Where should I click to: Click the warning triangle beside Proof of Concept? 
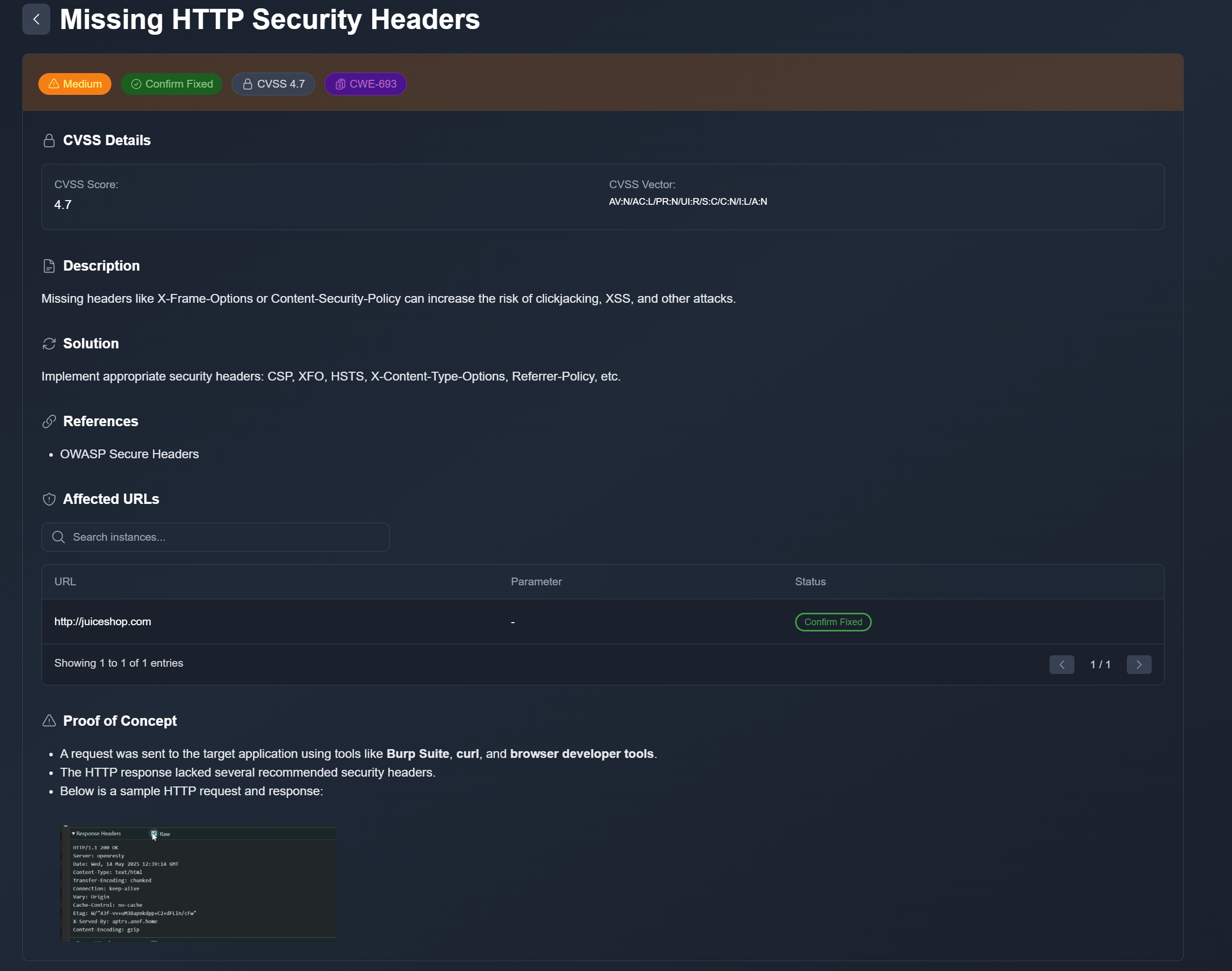click(x=49, y=721)
